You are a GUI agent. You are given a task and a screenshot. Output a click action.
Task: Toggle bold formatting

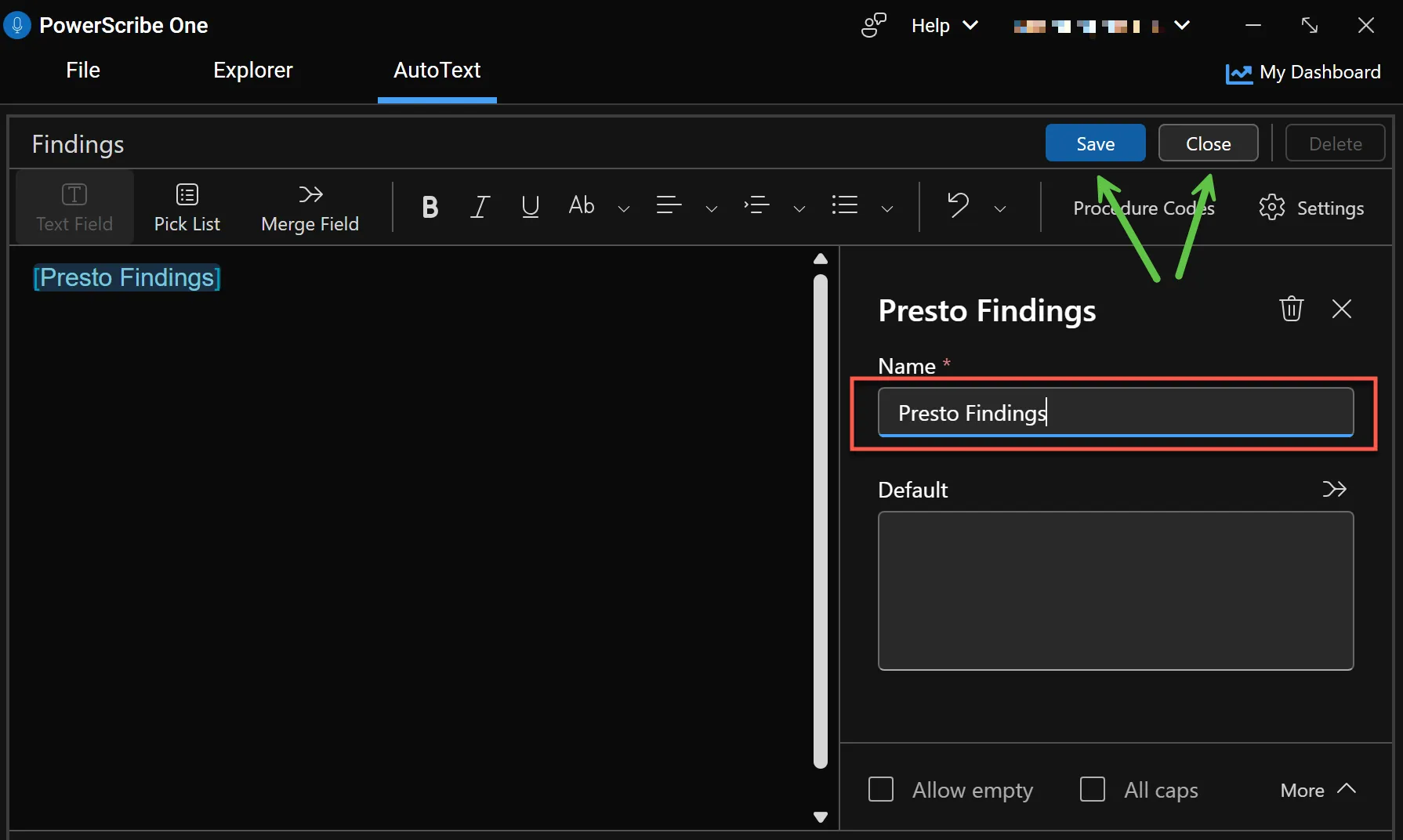(x=430, y=207)
